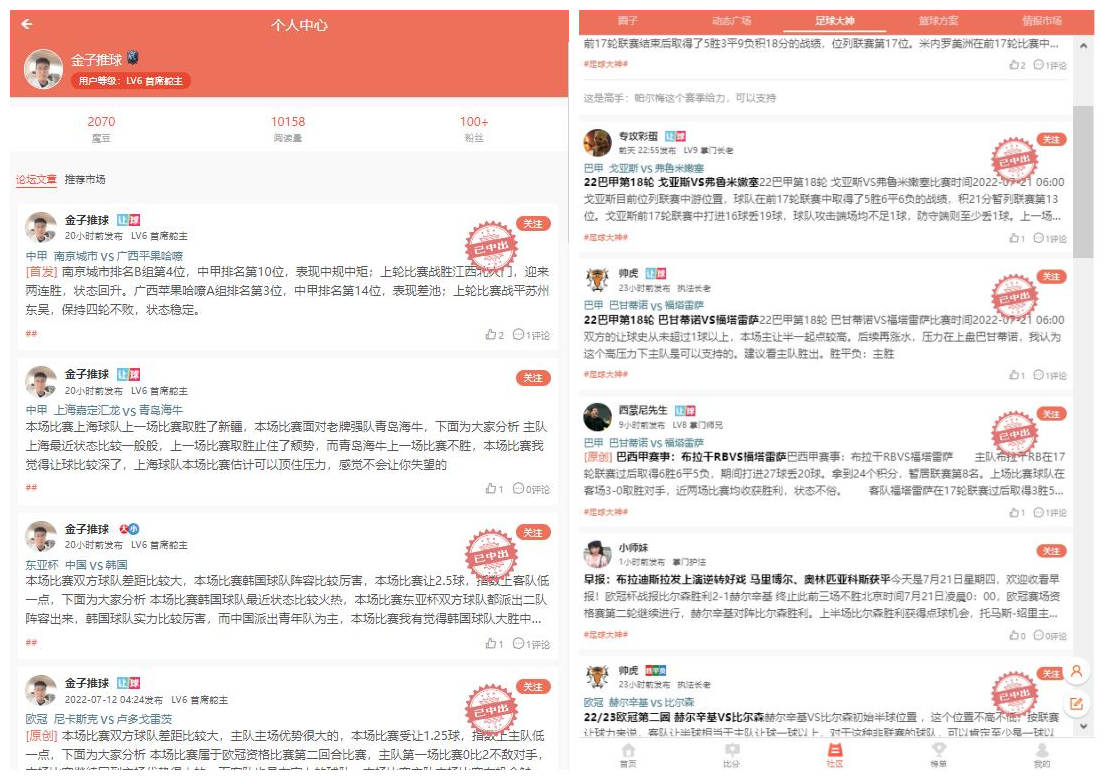Viewport: 1107px width, 780px height.
Task: Toggle 关注 for user 专攻彩蛋
Action: pyautogui.click(x=1051, y=139)
